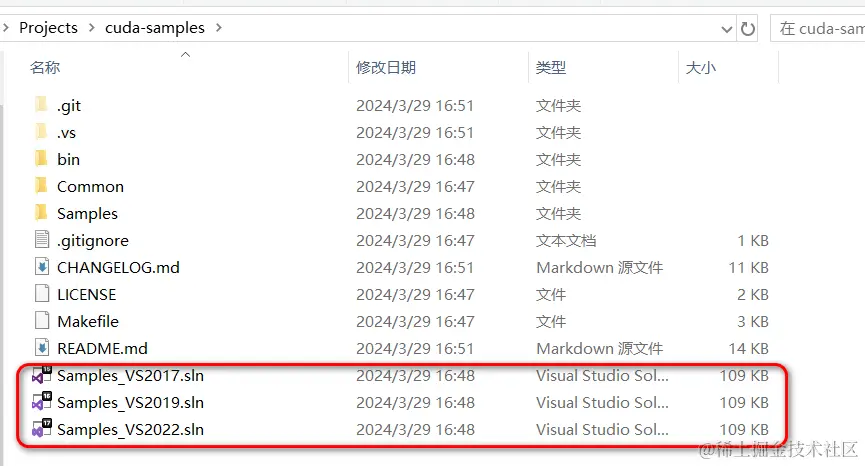Click the Markdown 源文件 type of CHANGELOG.md
The width and height of the screenshot is (865, 466).
click(x=600, y=267)
